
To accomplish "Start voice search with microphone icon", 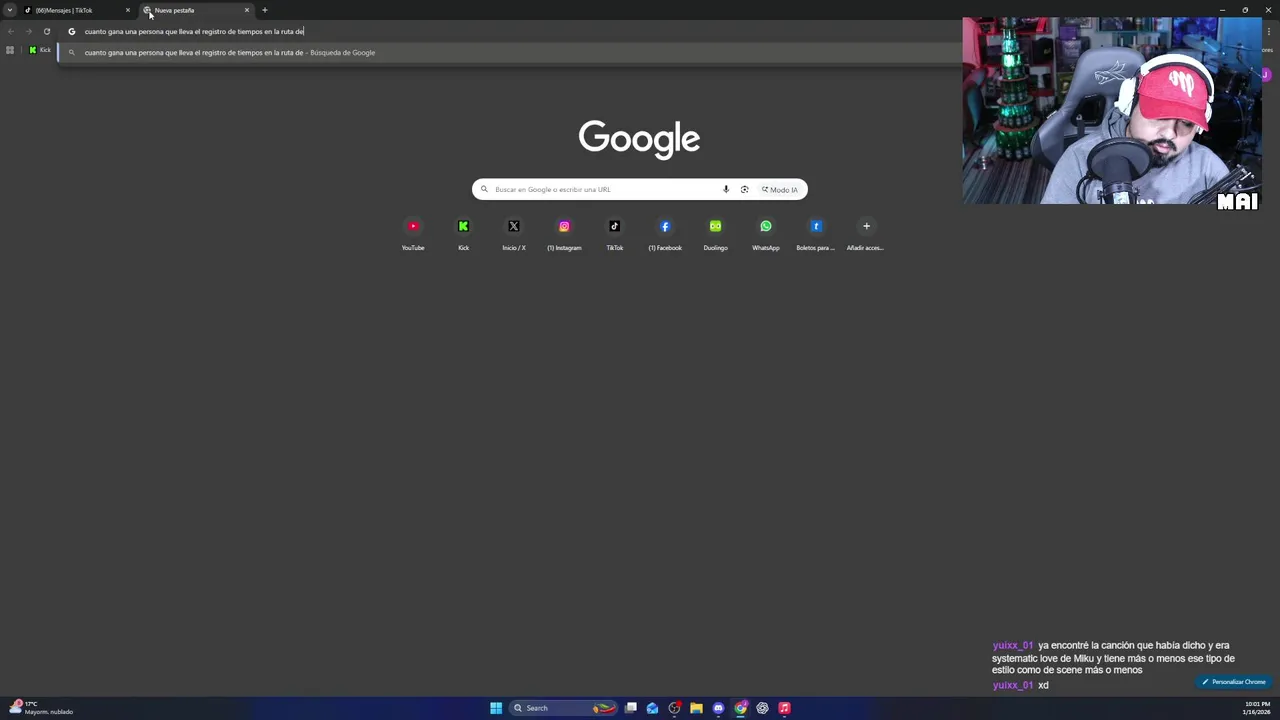I will 726,189.
